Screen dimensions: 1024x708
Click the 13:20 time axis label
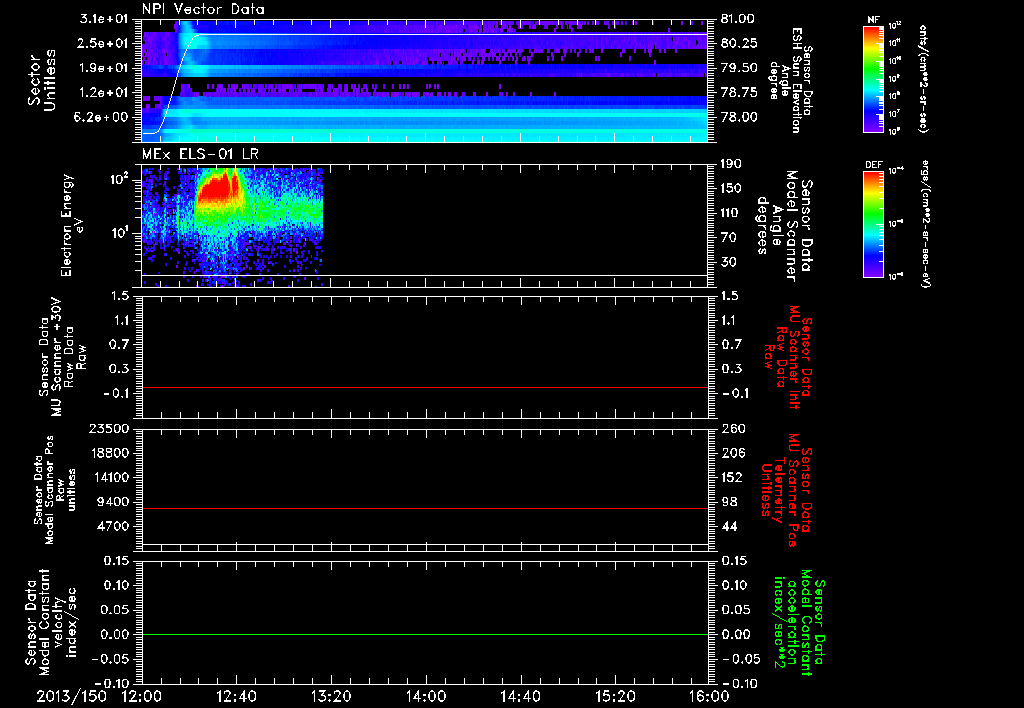331,697
